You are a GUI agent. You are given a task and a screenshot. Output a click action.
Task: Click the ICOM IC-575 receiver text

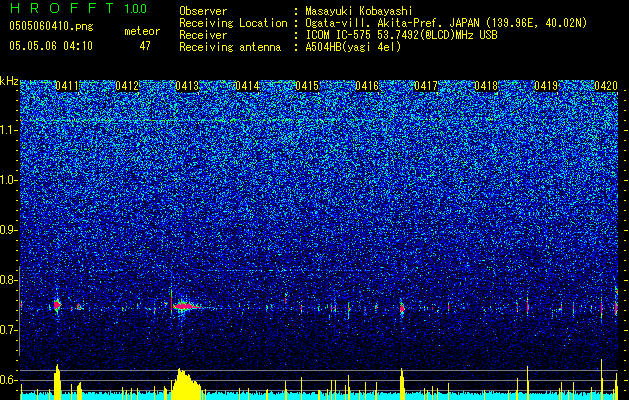[401, 35]
